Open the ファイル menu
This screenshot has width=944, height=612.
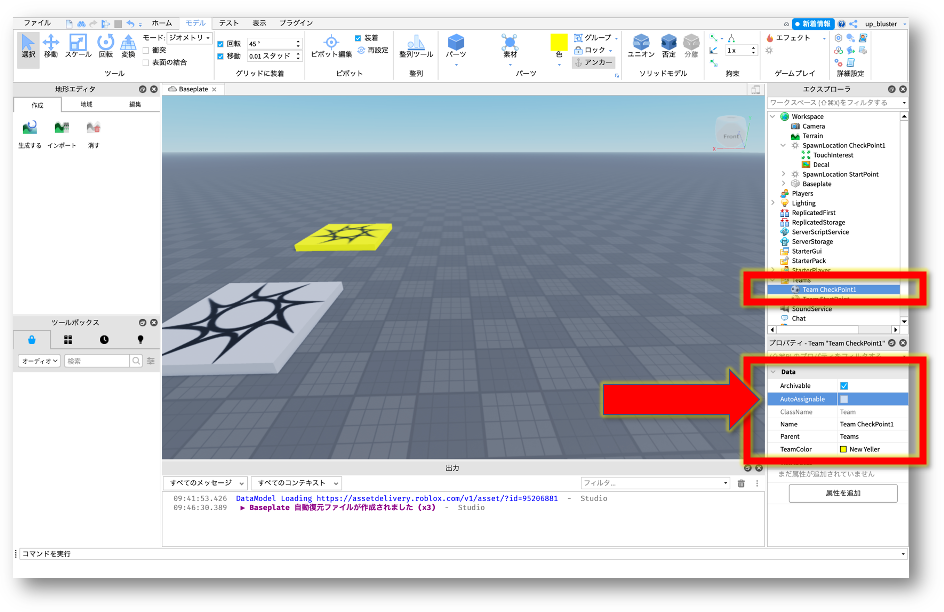(x=37, y=23)
